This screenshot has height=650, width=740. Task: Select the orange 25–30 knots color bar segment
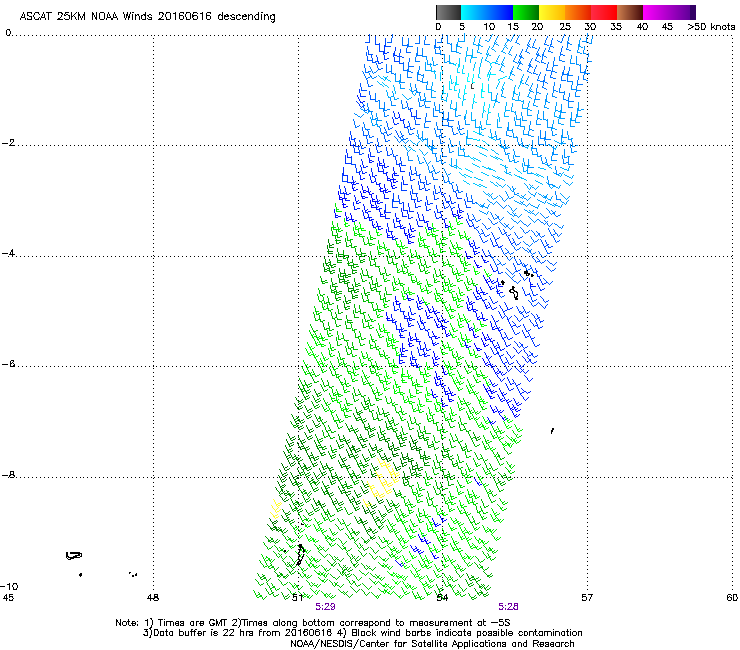click(x=578, y=12)
